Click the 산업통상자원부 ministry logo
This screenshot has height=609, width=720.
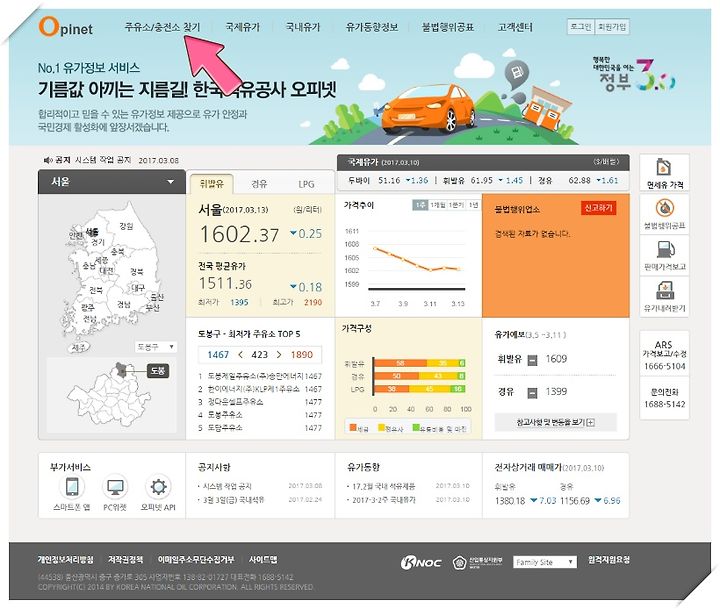click(x=478, y=562)
